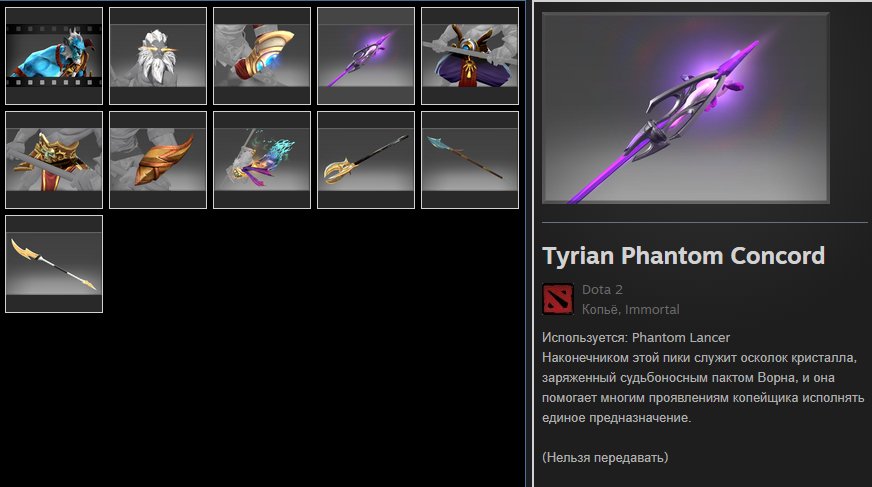
Task: Select the blue Phantom Lancer film-strip item
Action: pos(54,56)
